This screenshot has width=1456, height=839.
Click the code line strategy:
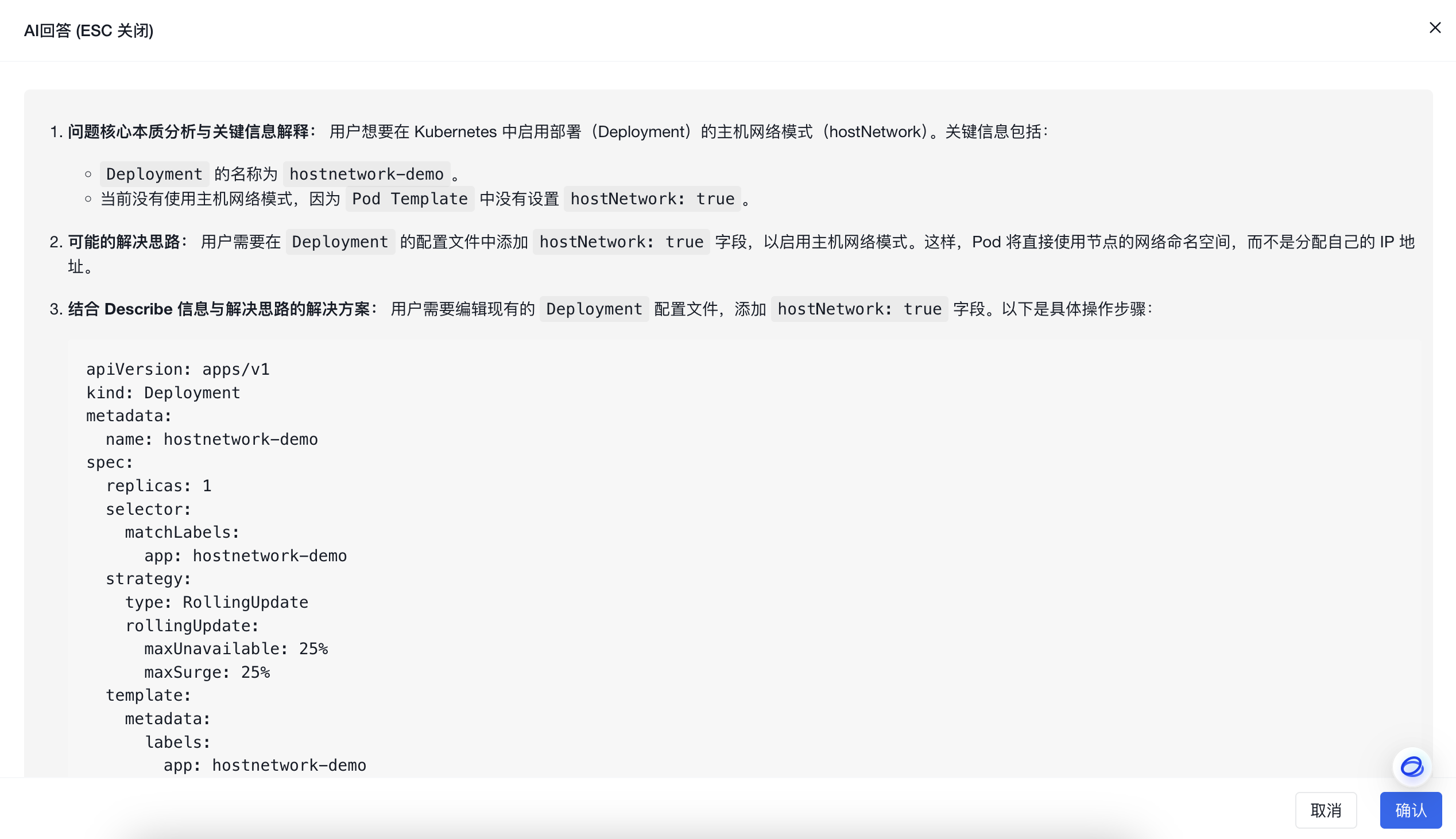148,578
